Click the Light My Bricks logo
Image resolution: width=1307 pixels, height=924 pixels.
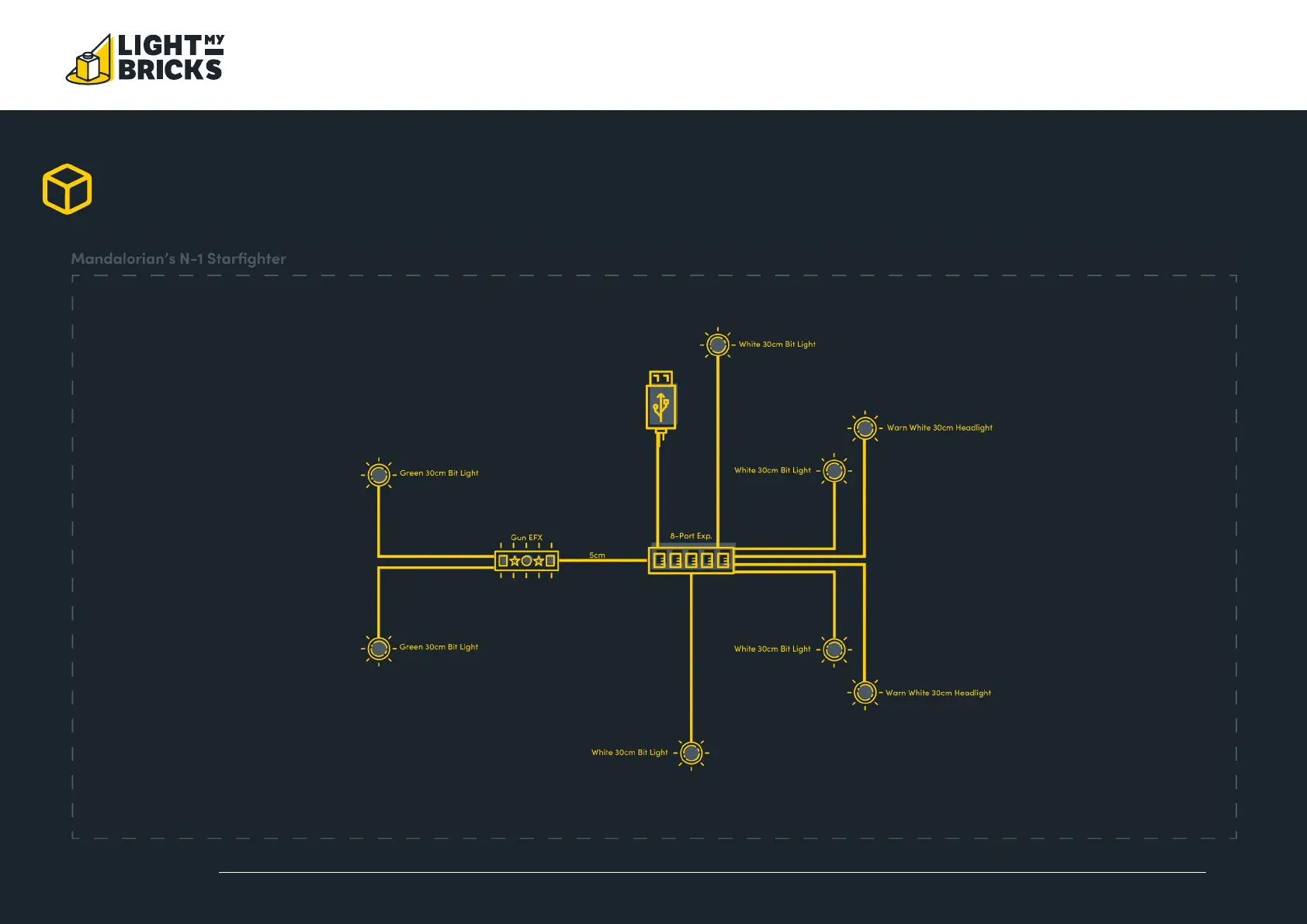[x=146, y=58]
